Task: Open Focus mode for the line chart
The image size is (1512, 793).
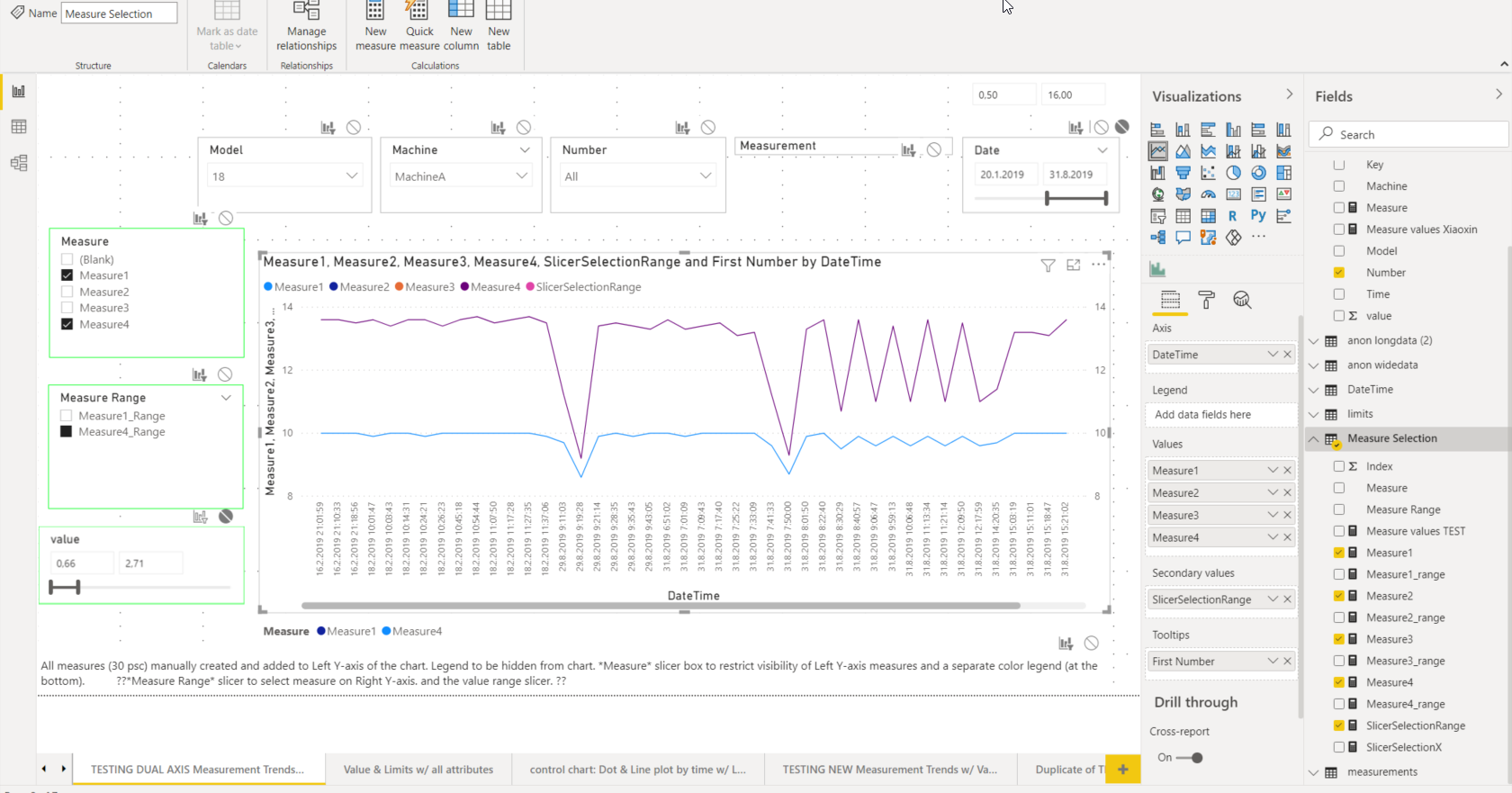Action: [x=1073, y=266]
